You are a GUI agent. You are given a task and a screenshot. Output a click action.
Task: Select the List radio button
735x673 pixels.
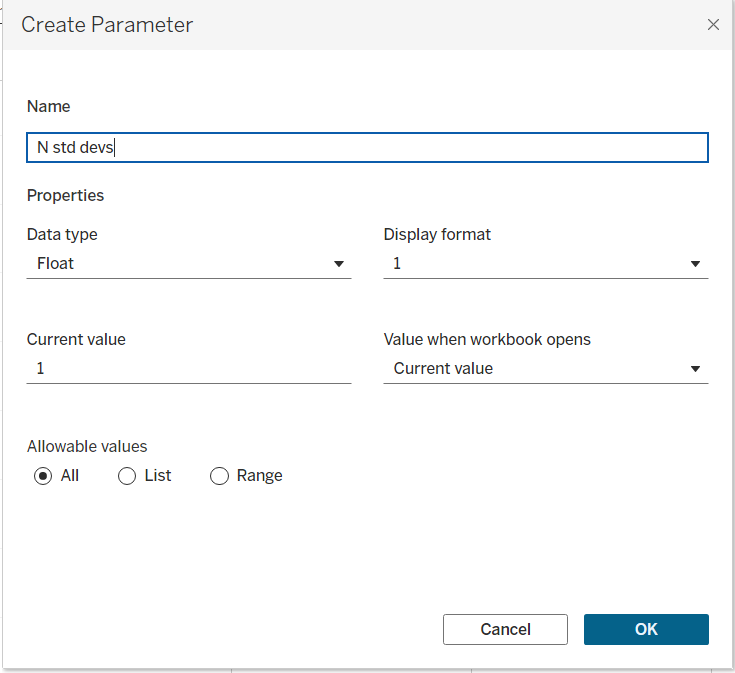point(127,477)
